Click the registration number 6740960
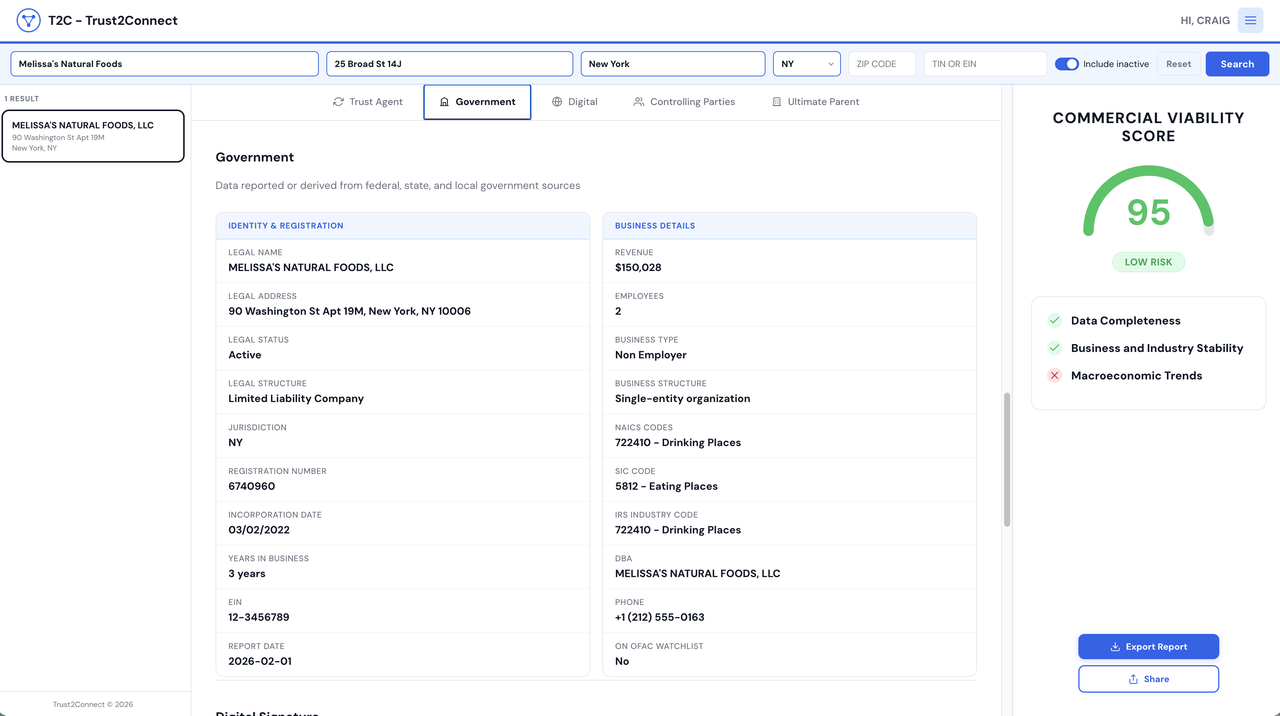This screenshot has height=716, width=1280. tap(252, 487)
